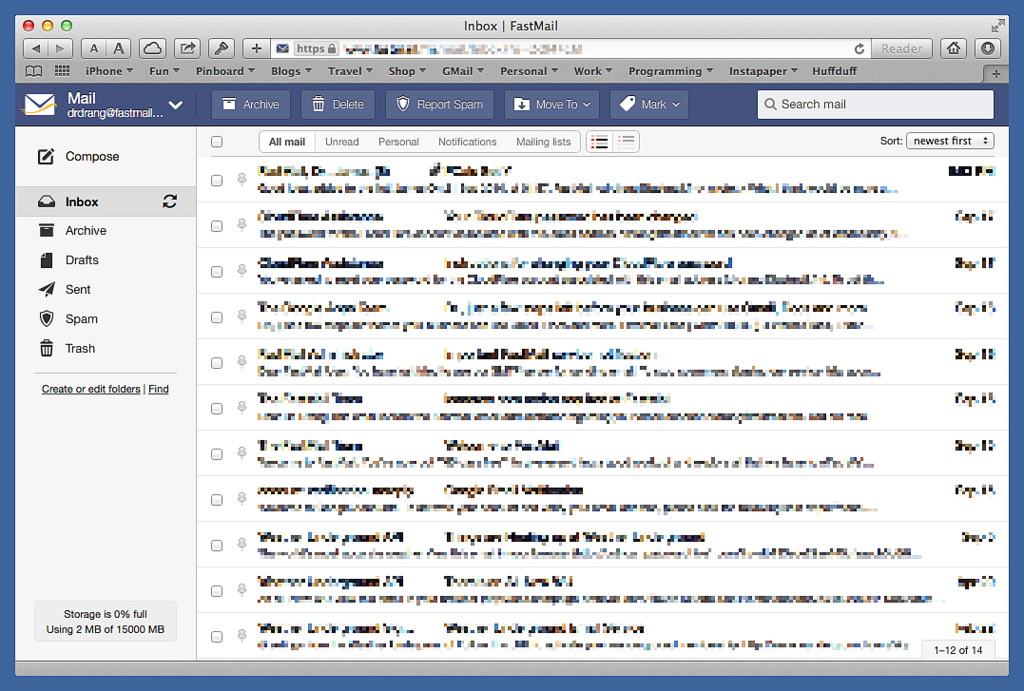The height and width of the screenshot is (691, 1024).
Task: Check the second message's checkbox
Action: coord(217,226)
